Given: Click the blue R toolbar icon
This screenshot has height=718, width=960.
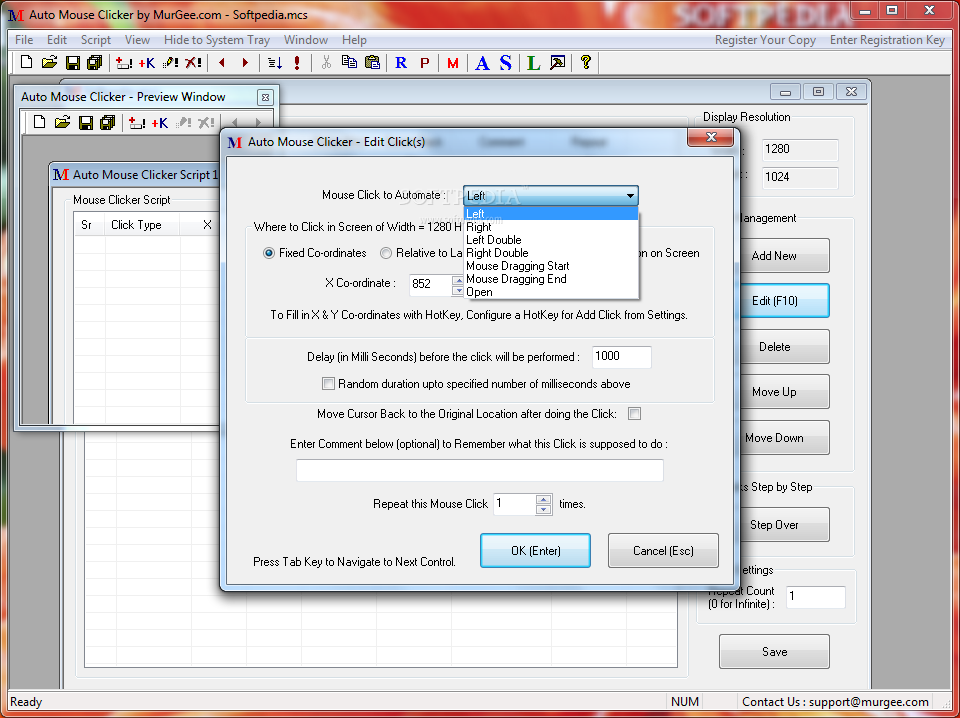Looking at the screenshot, I should point(401,62).
